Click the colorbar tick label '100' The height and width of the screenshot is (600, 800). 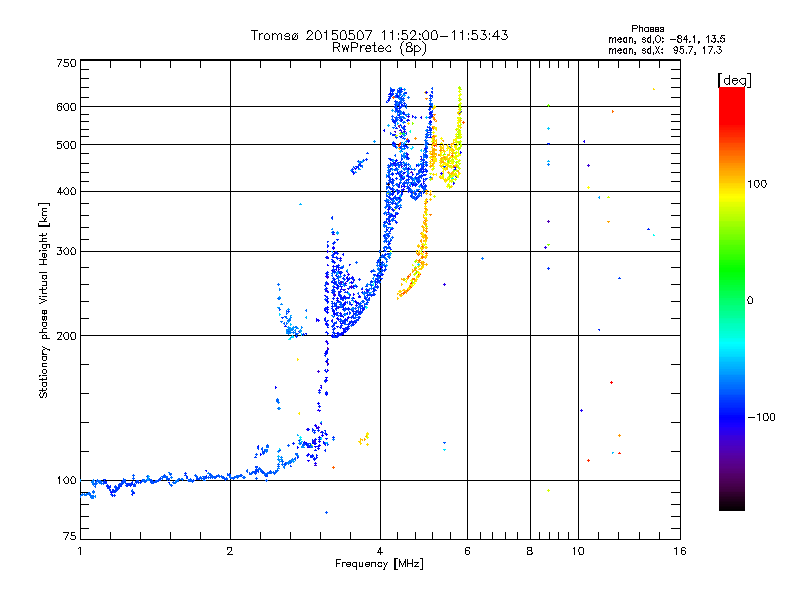click(x=757, y=184)
